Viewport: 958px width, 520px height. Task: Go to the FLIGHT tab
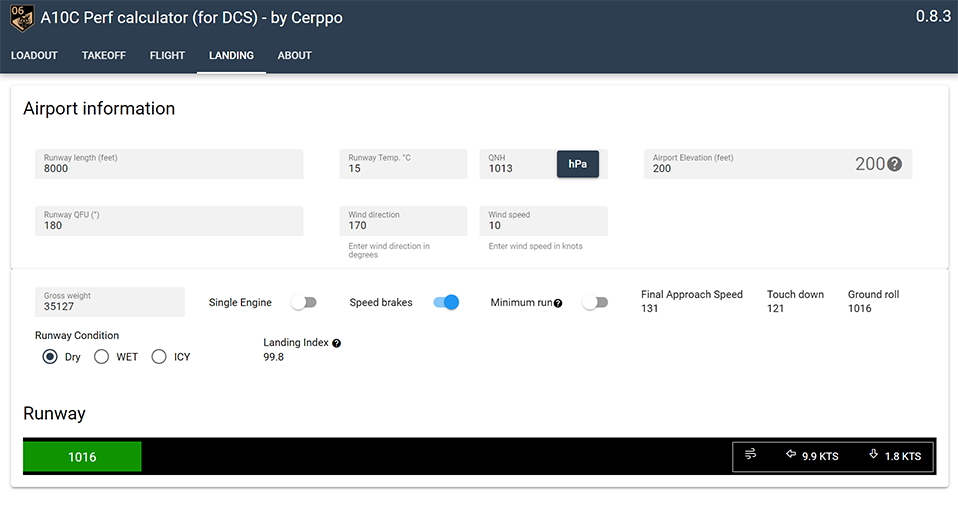click(167, 56)
